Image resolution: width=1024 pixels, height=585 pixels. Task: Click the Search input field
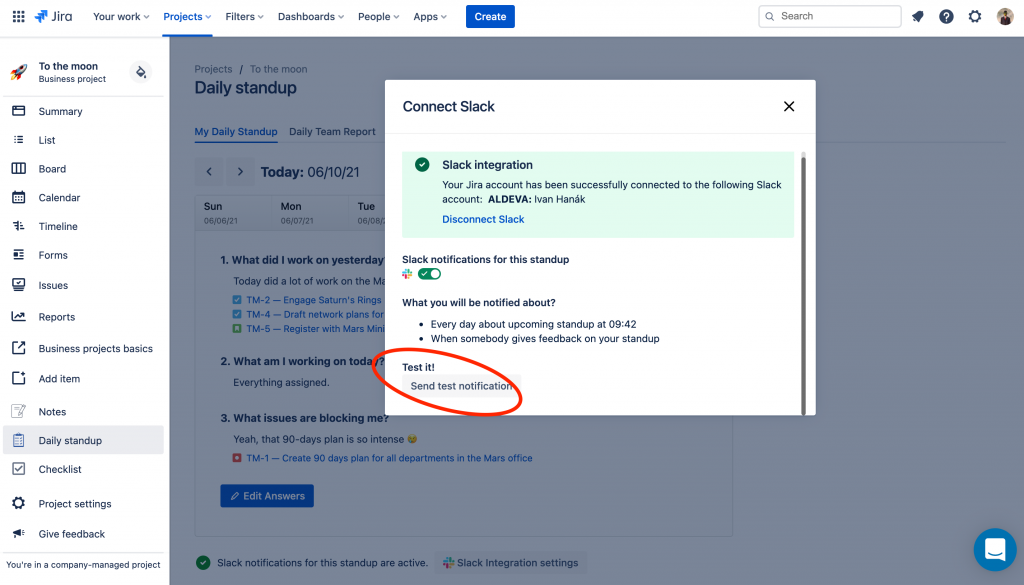(829, 16)
